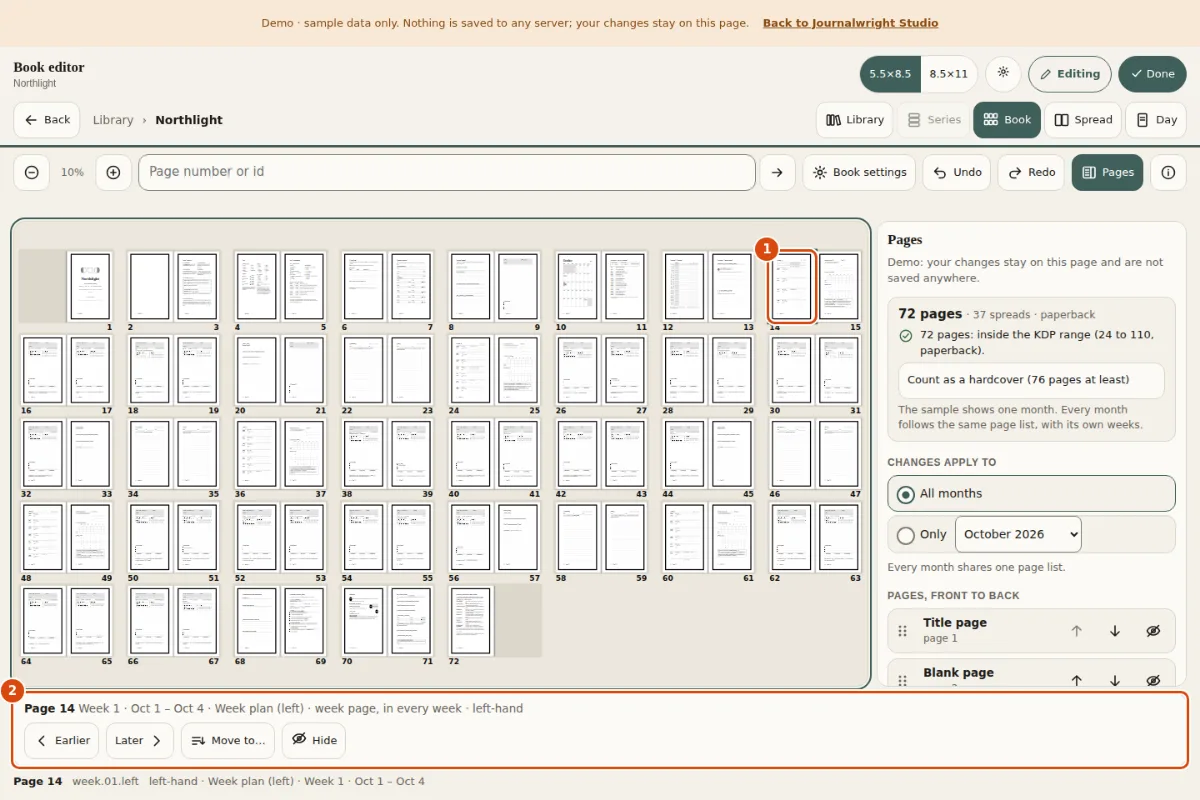Image resolution: width=1200 pixels, height=800 pixels.
Task: Zoom in with the plus icon
Action: pyautogui.click(x=113, y=172)
